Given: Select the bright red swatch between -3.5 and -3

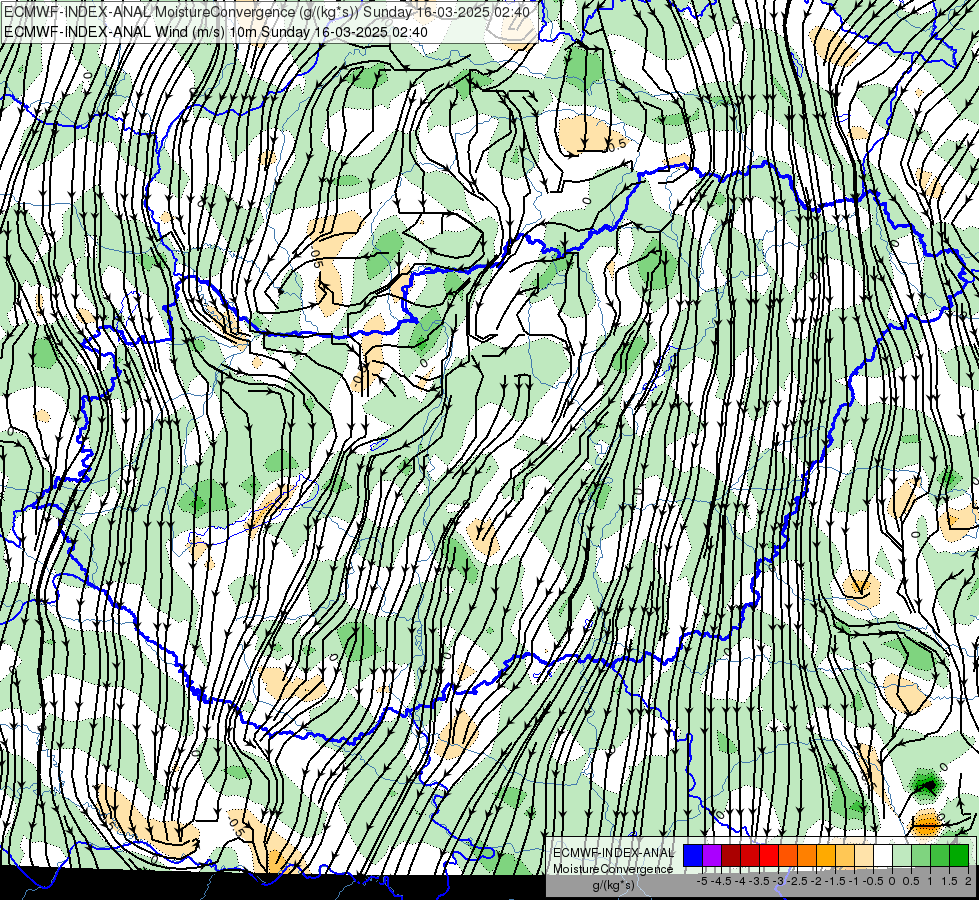Looking at the screenshot, I should click(x=769, y=856).
